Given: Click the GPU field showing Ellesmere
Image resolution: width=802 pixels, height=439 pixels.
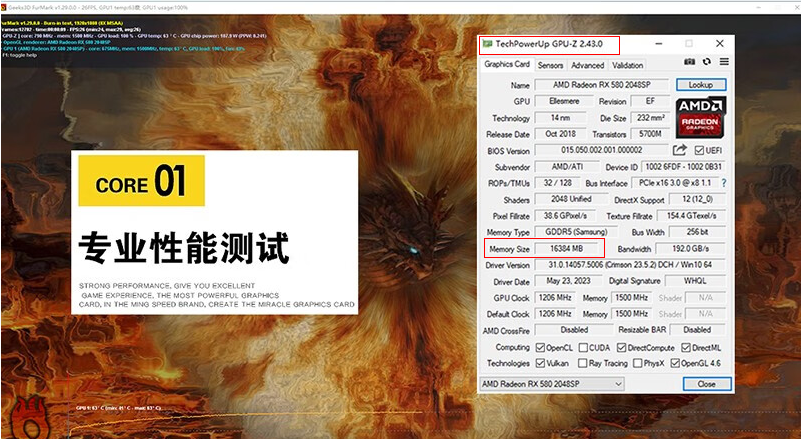Looking at the screenshot, I should click(564, 101).
